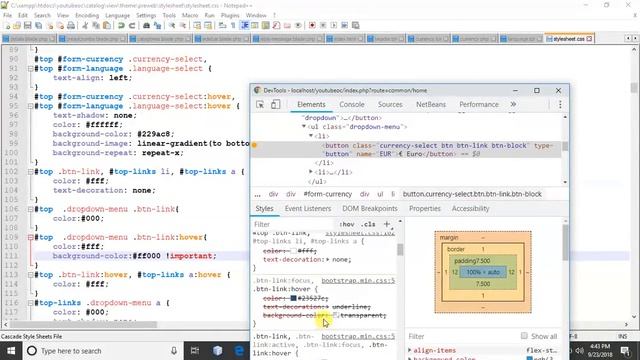Collapse the code fold at line 116
The width and height of the screenshot is (640, 360).
point(30,303)
